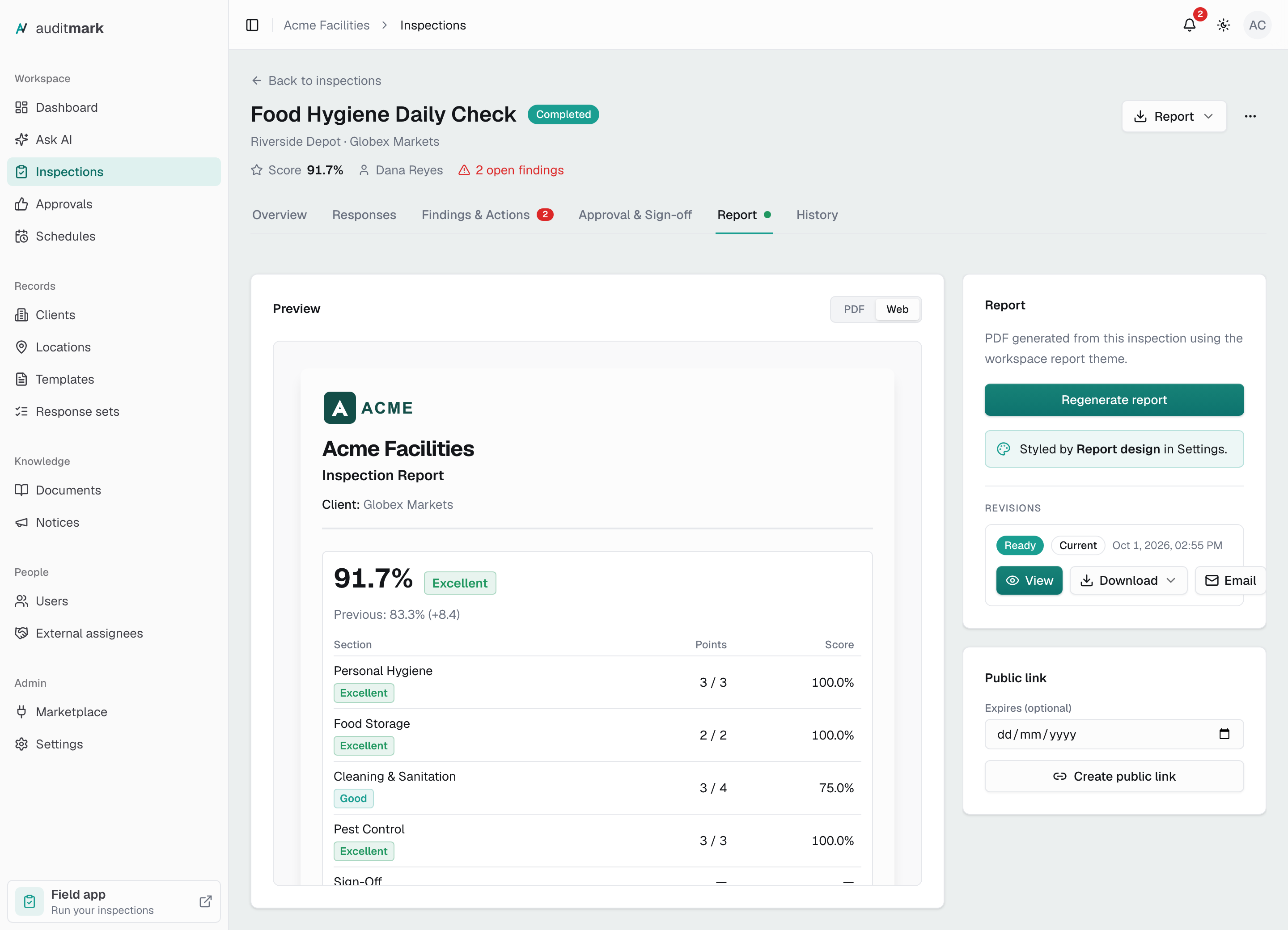Open Notices in the sidebar
Viewport: 1288px width, 930px height.
(114, 522)
